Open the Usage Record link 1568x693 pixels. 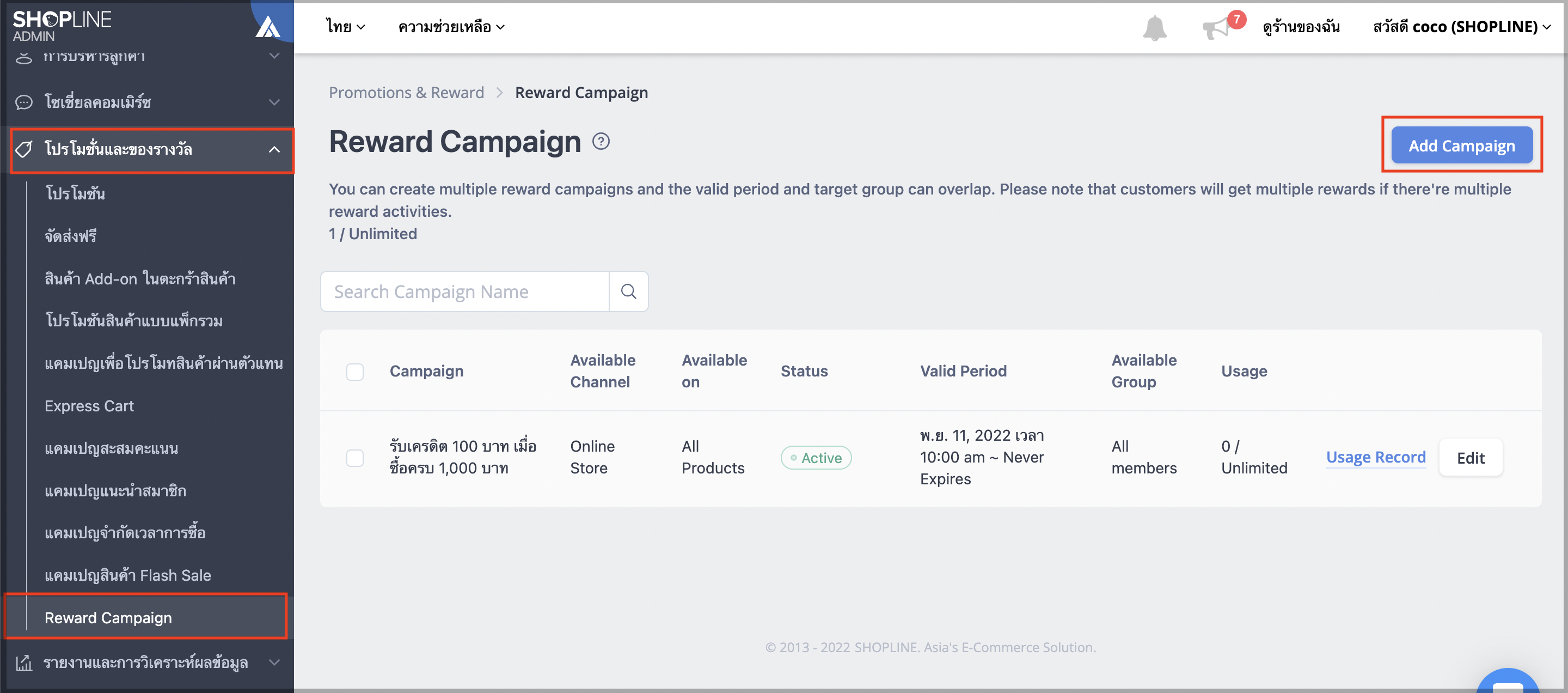click(x=1376, y=457)
